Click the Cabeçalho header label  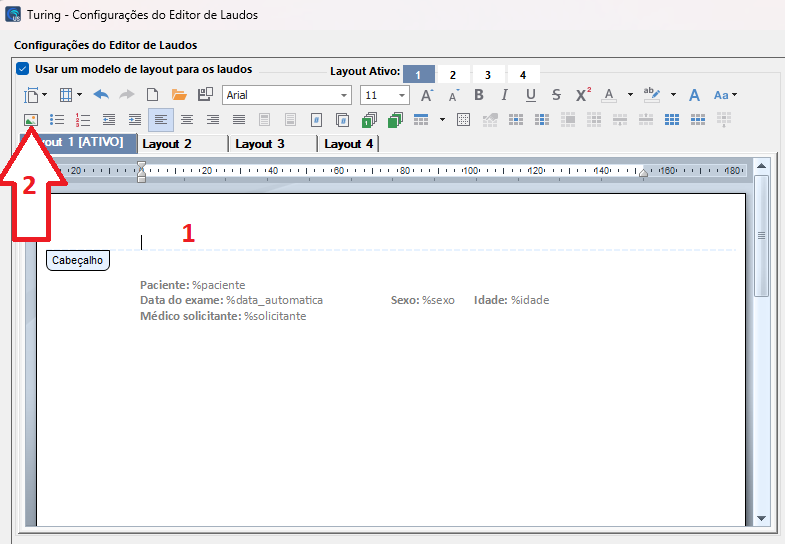pos(78,260)
